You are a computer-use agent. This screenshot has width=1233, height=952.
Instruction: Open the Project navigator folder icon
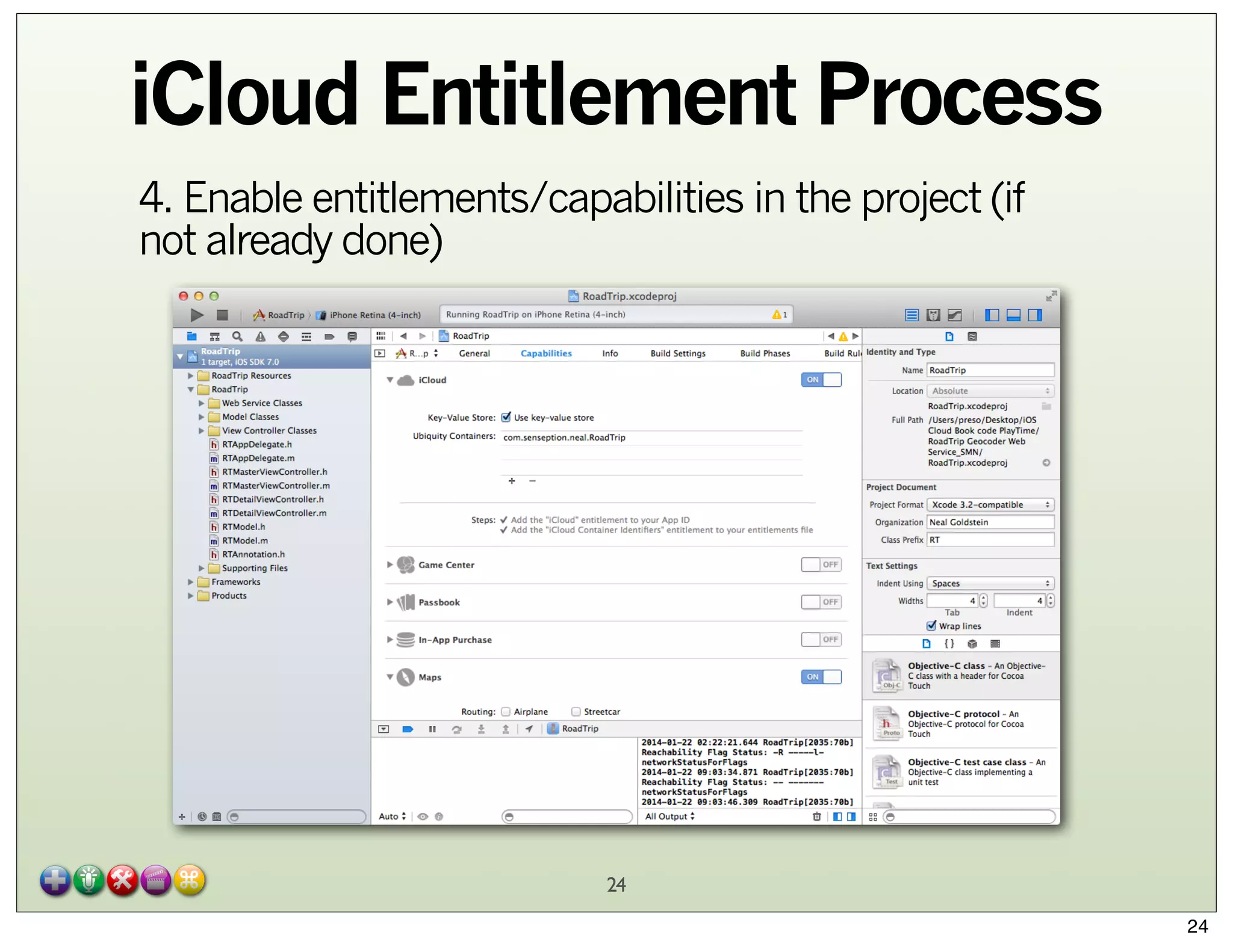[x=191, y=336]
